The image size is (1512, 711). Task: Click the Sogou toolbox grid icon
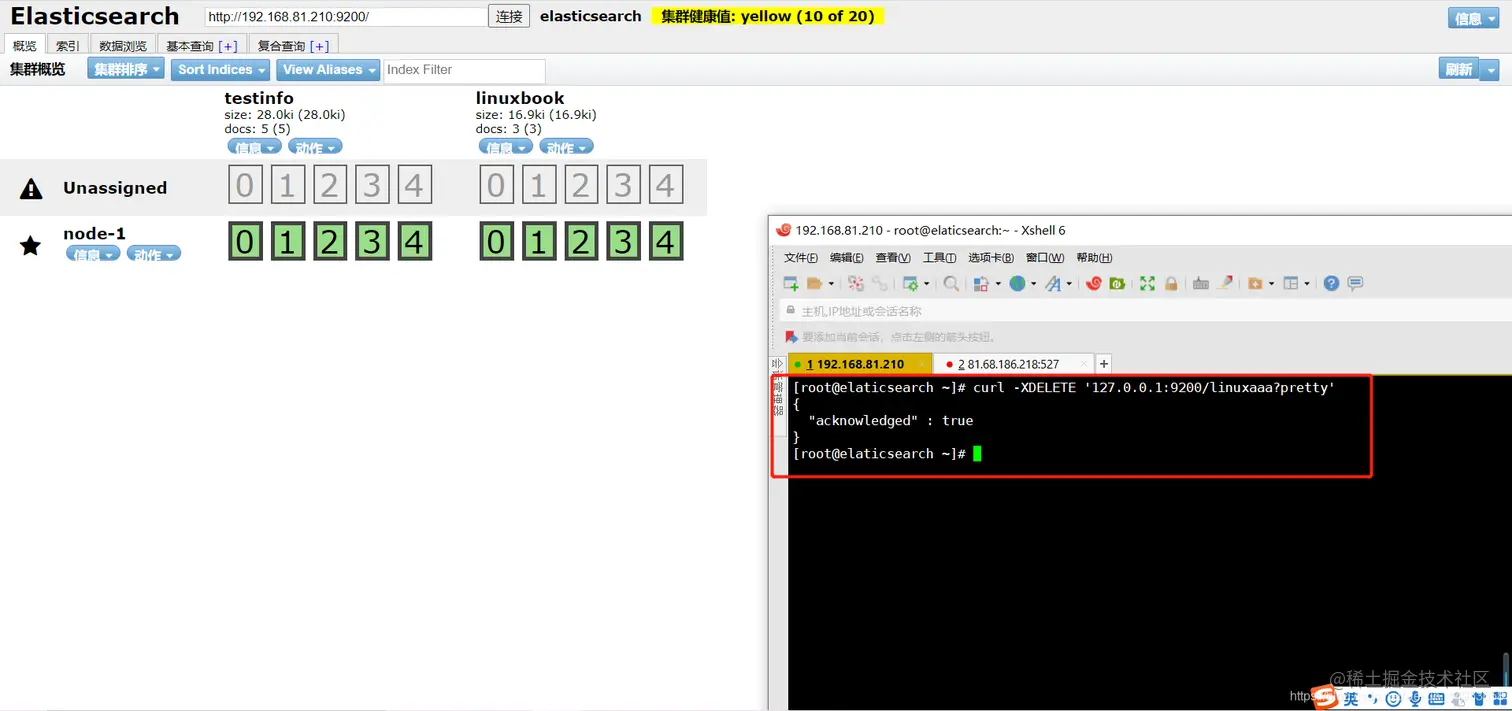click(x=1499, y=698)
